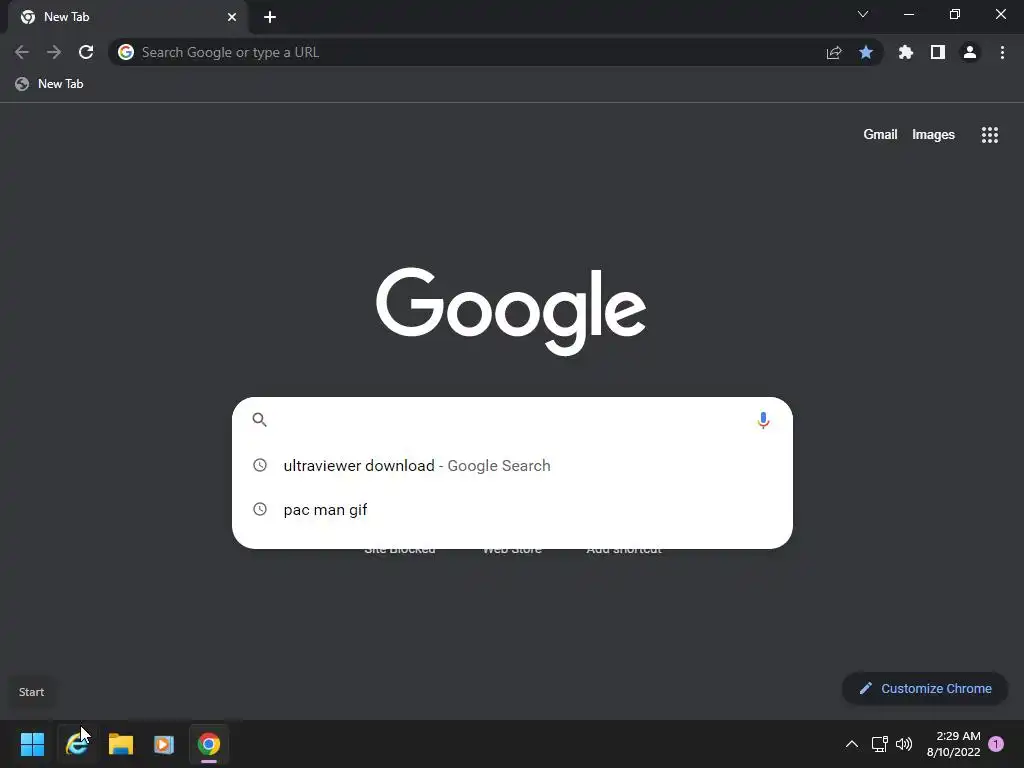Reload the page with the refresh icon
Viewport: 1024px width, 768px height.
pos(86,52)
